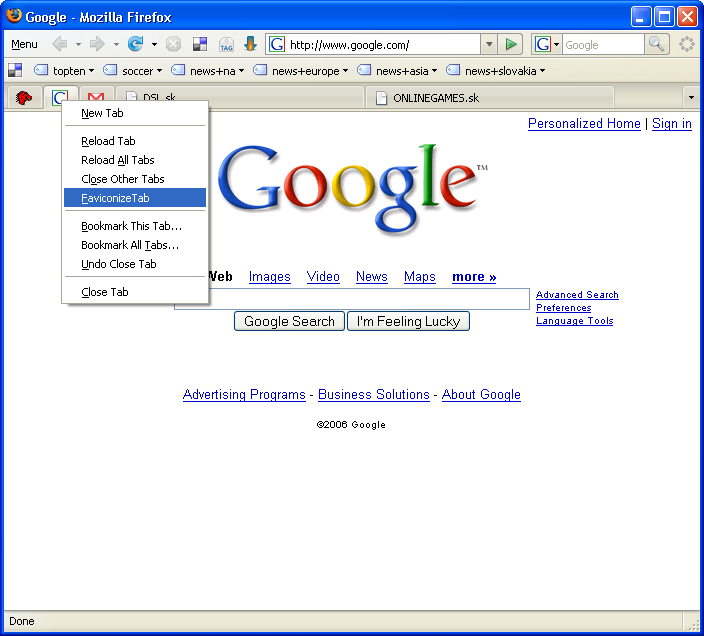The height and width of the screenshot is (636, 704).
Task: Open the Advertising Programs link
Action: 244,395
